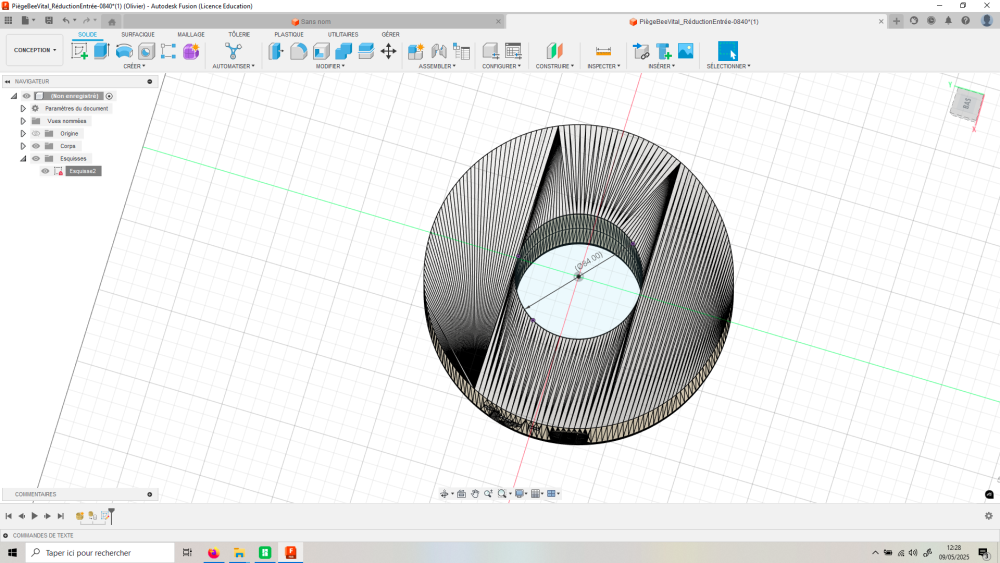
Task: Click the Insert Derive icon
Action: coord(641,51)
